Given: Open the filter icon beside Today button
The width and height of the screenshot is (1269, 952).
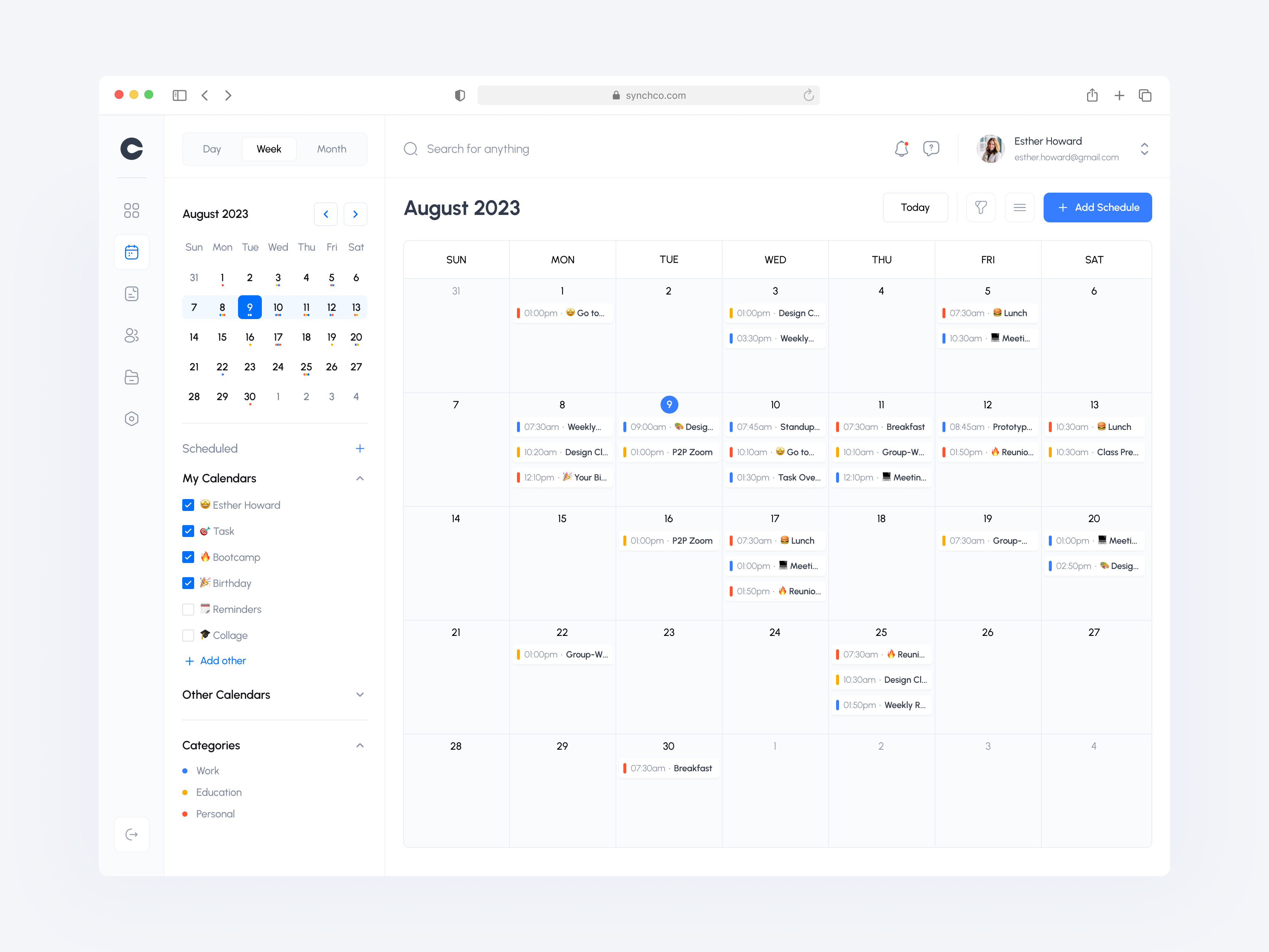Looking at the screenshot, I should pyautogui.click(x=981, y=207).
